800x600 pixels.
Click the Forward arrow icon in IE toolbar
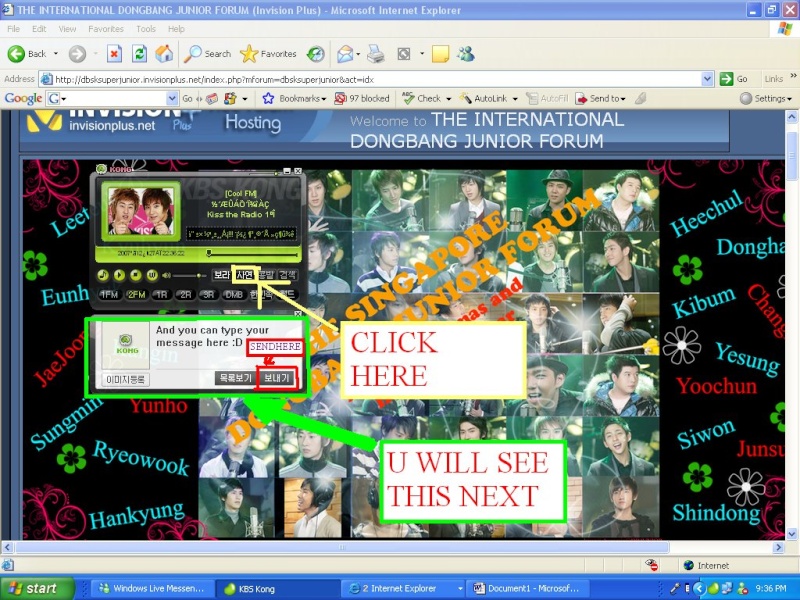click(x=77, y=54)
